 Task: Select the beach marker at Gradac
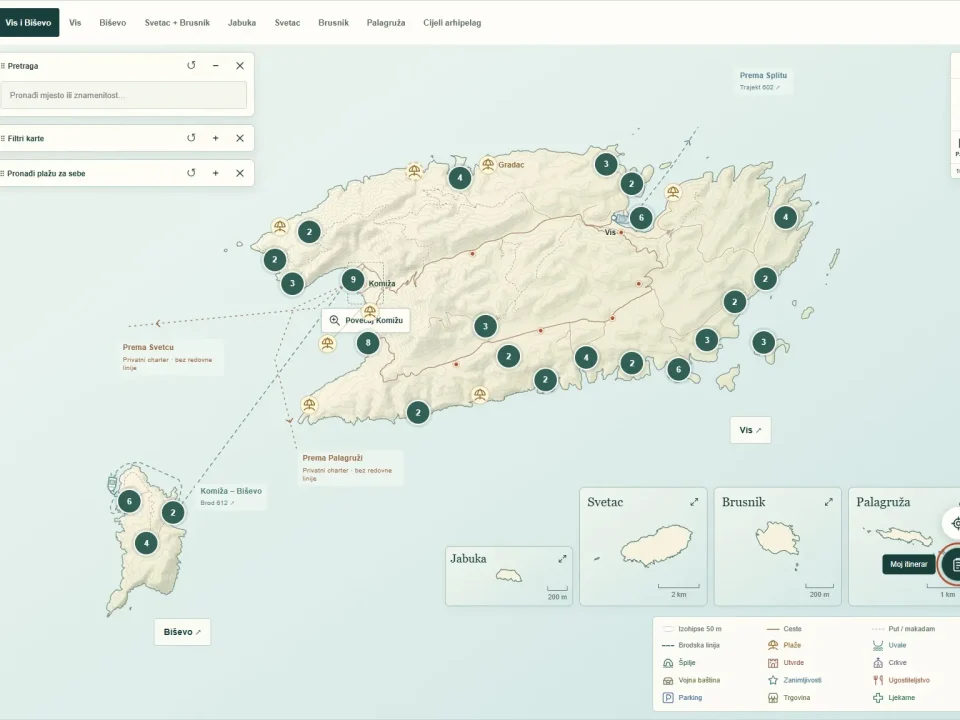tap(487, 164)
